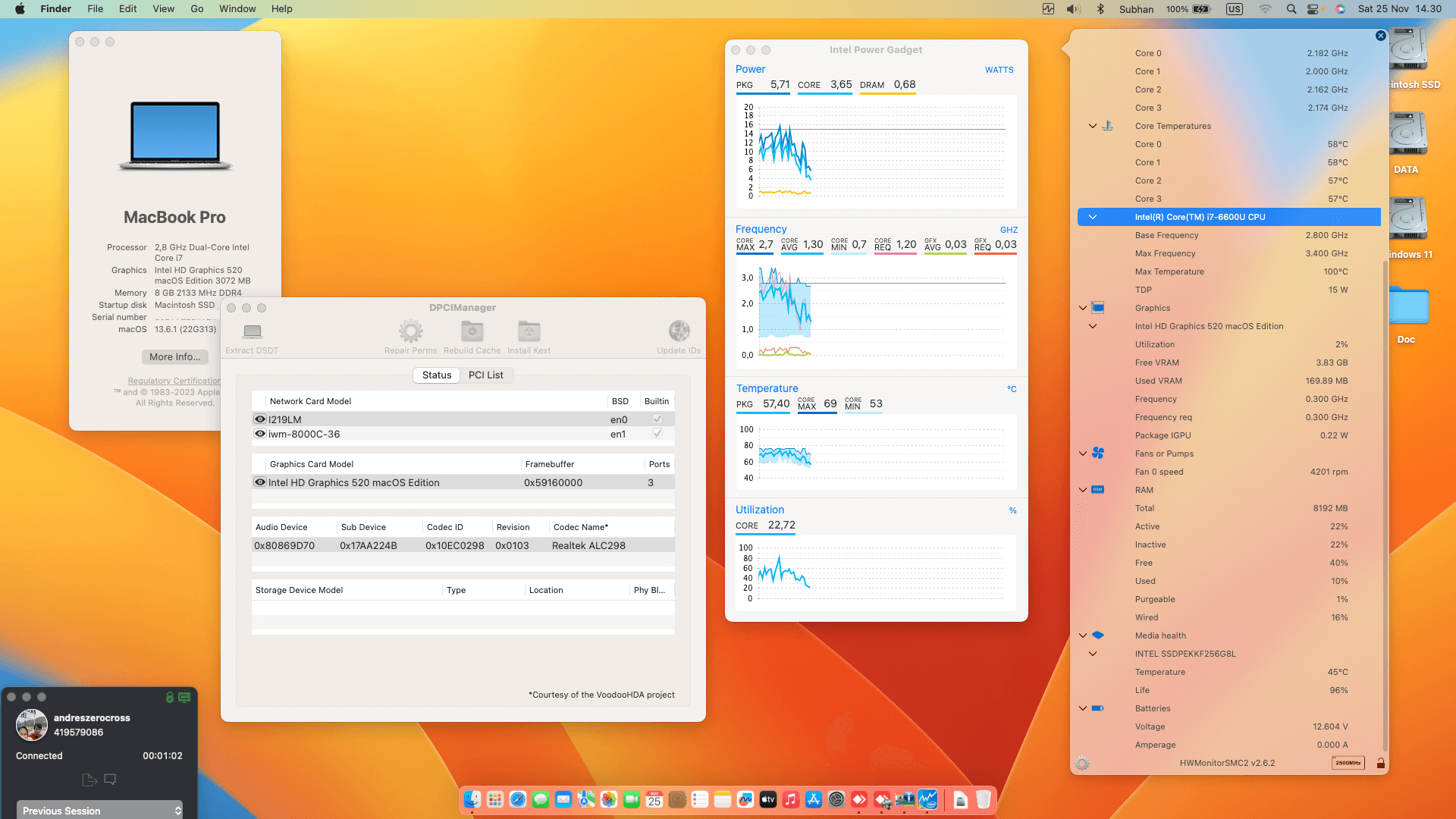1456x819 pixels.
Task: Open Spotlight search in menu bar
Action: tap(1291, 9)
